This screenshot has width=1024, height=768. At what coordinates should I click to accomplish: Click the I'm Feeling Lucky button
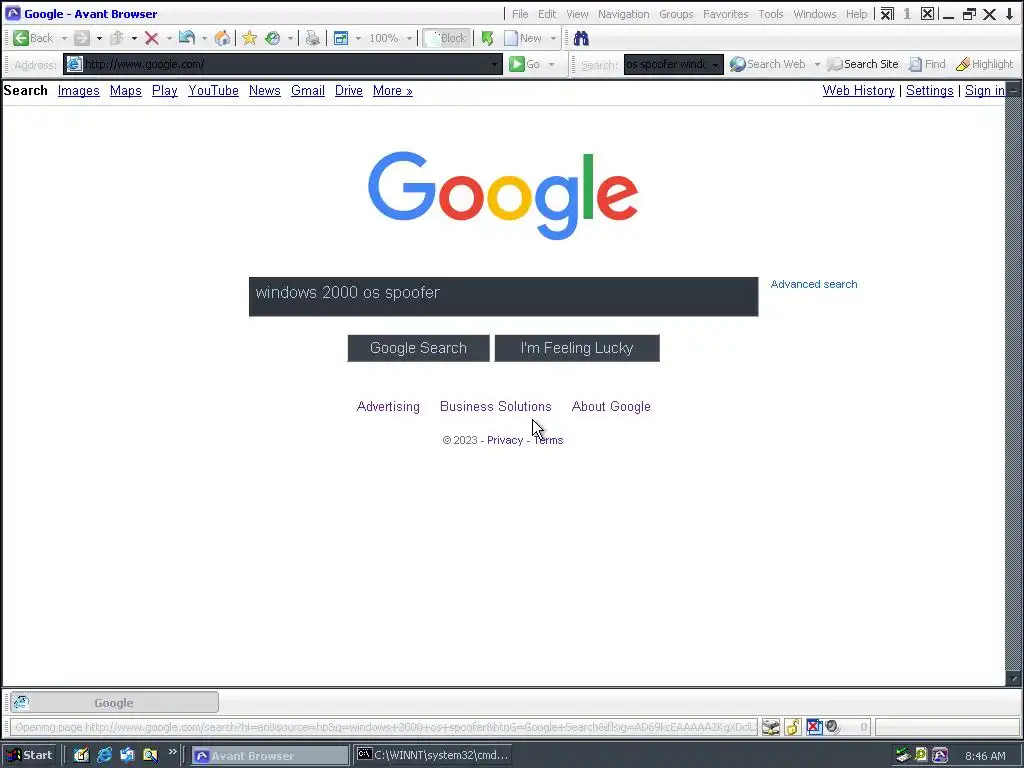[577, 348]
